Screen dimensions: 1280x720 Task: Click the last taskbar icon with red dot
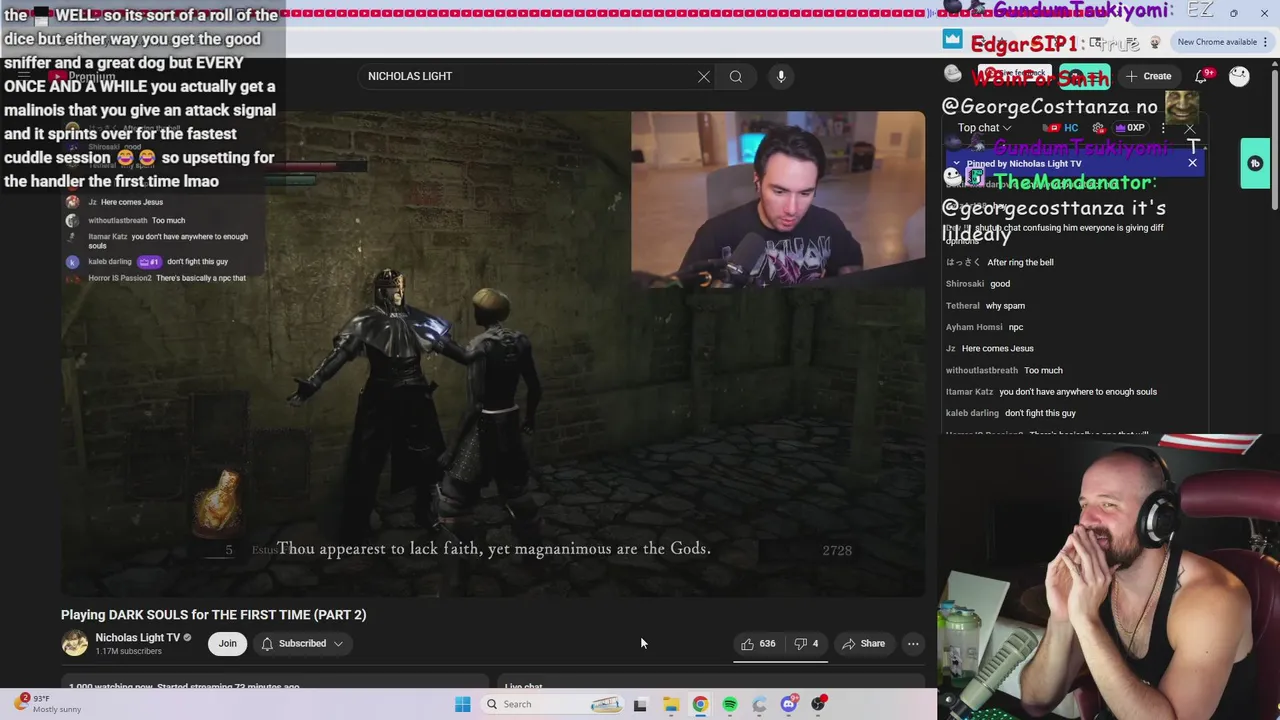tap(819, 704)
